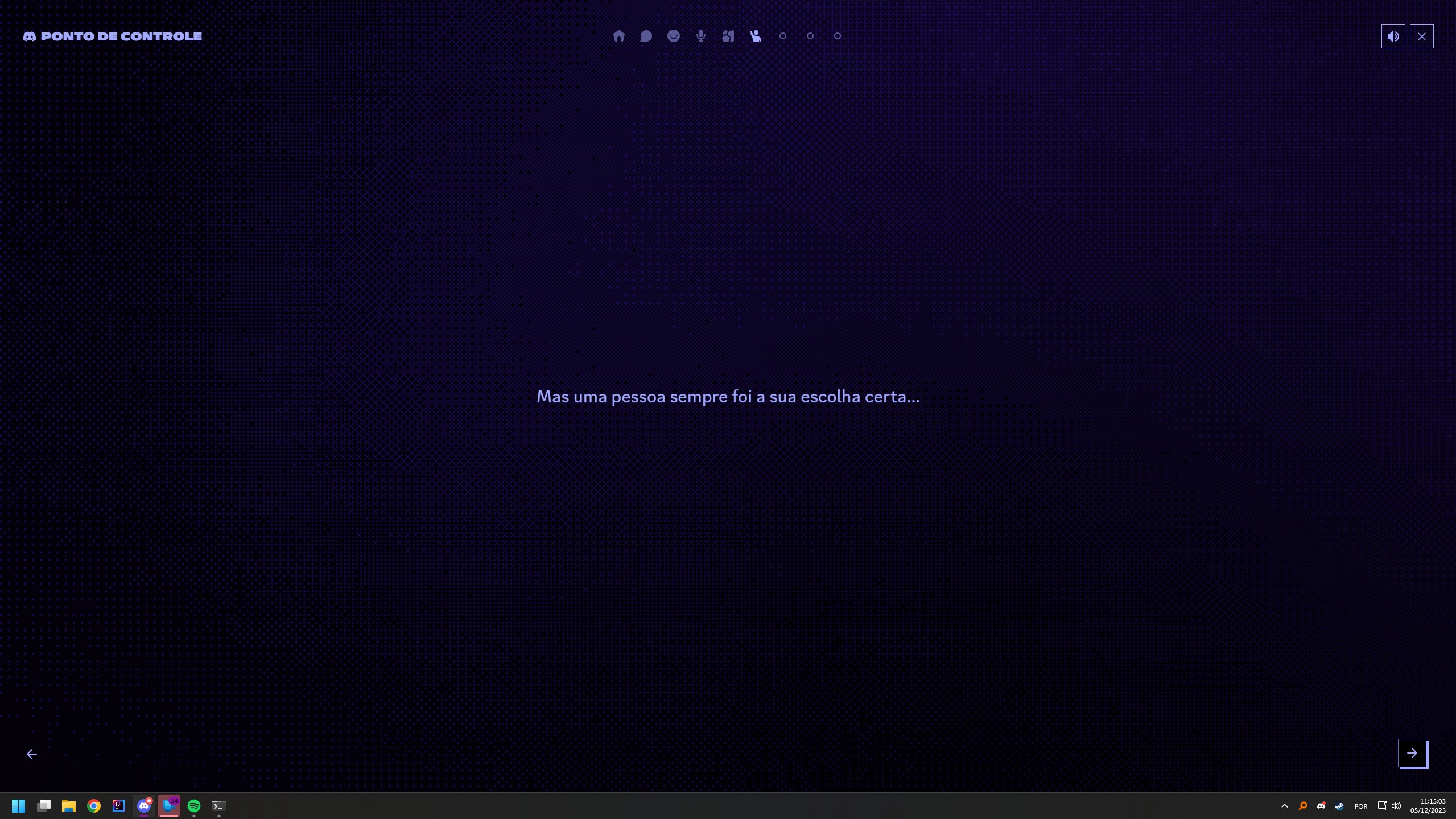Open the POR keyboard layout selector
1456x819 pixels.
[1360, 805]
